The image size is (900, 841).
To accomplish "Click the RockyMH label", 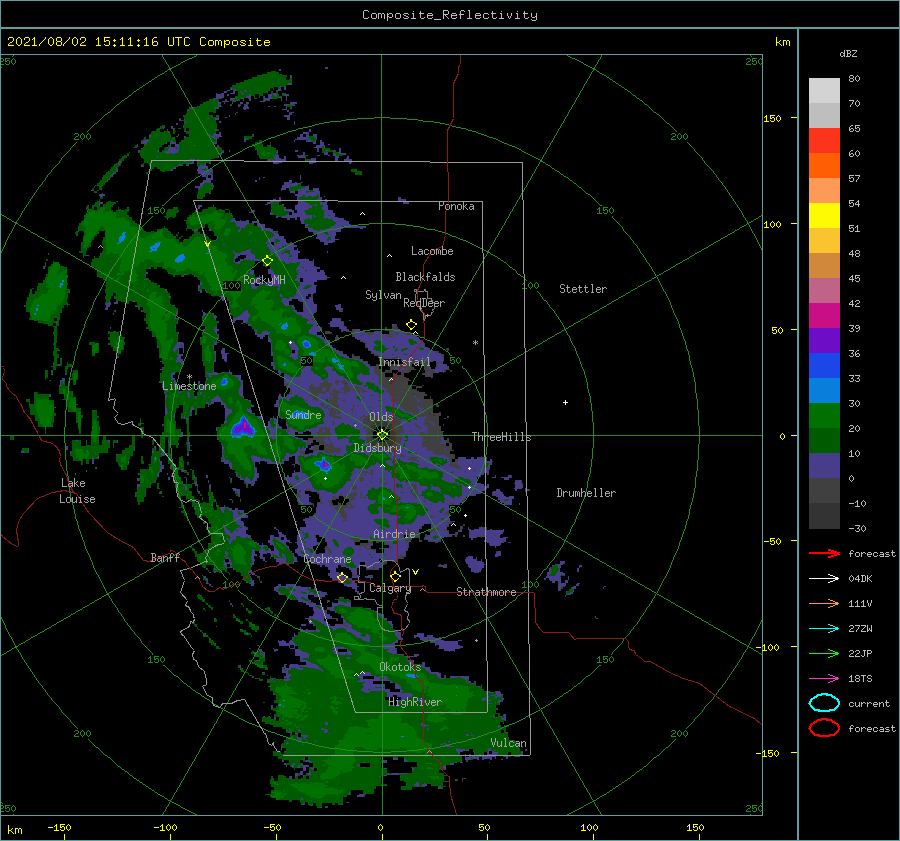I will click(264, 280).
